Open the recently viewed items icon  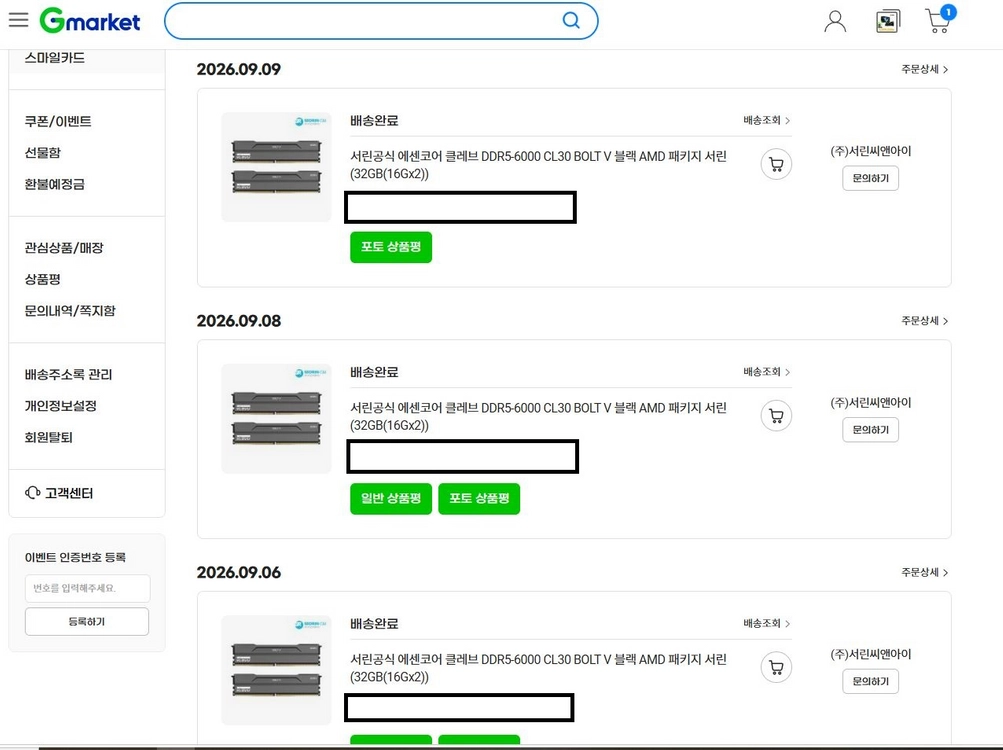(x=888, y=21)
